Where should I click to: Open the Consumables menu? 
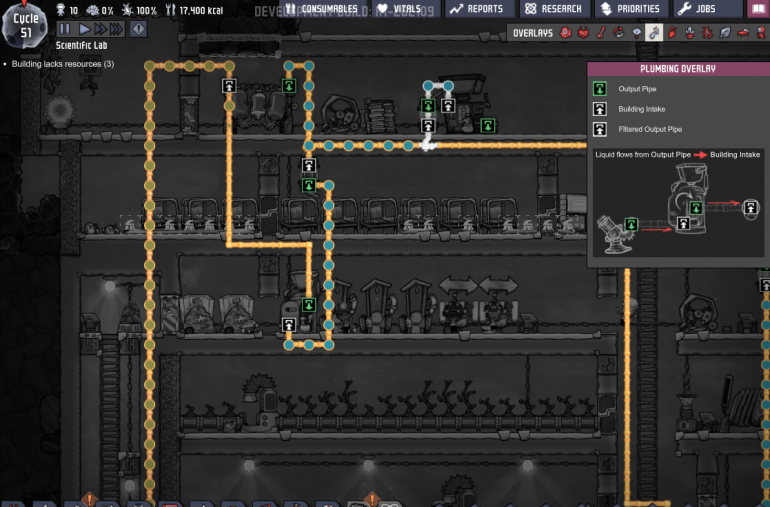(x=320, y=9)
